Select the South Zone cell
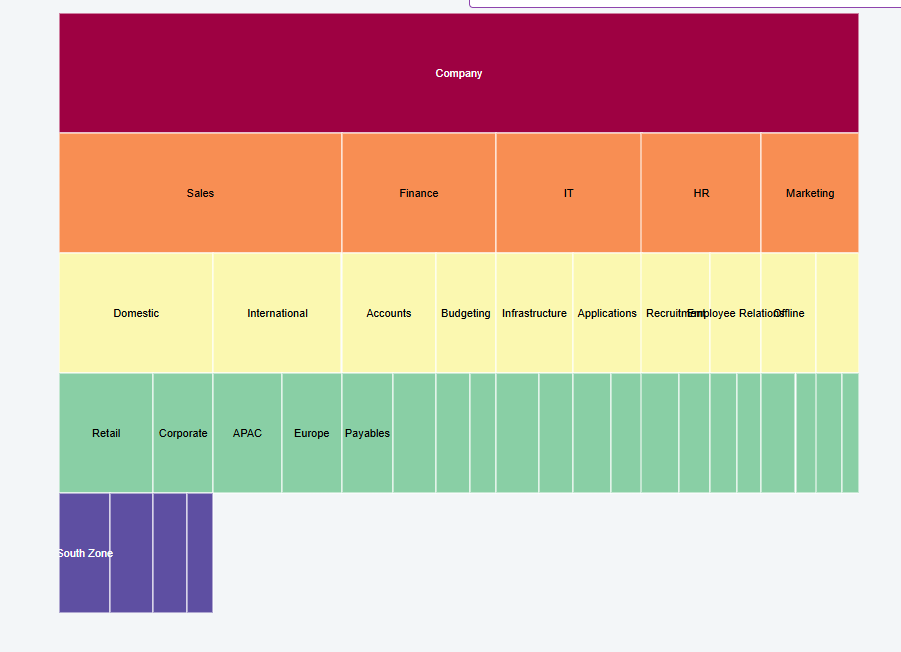 pos(84,553)
